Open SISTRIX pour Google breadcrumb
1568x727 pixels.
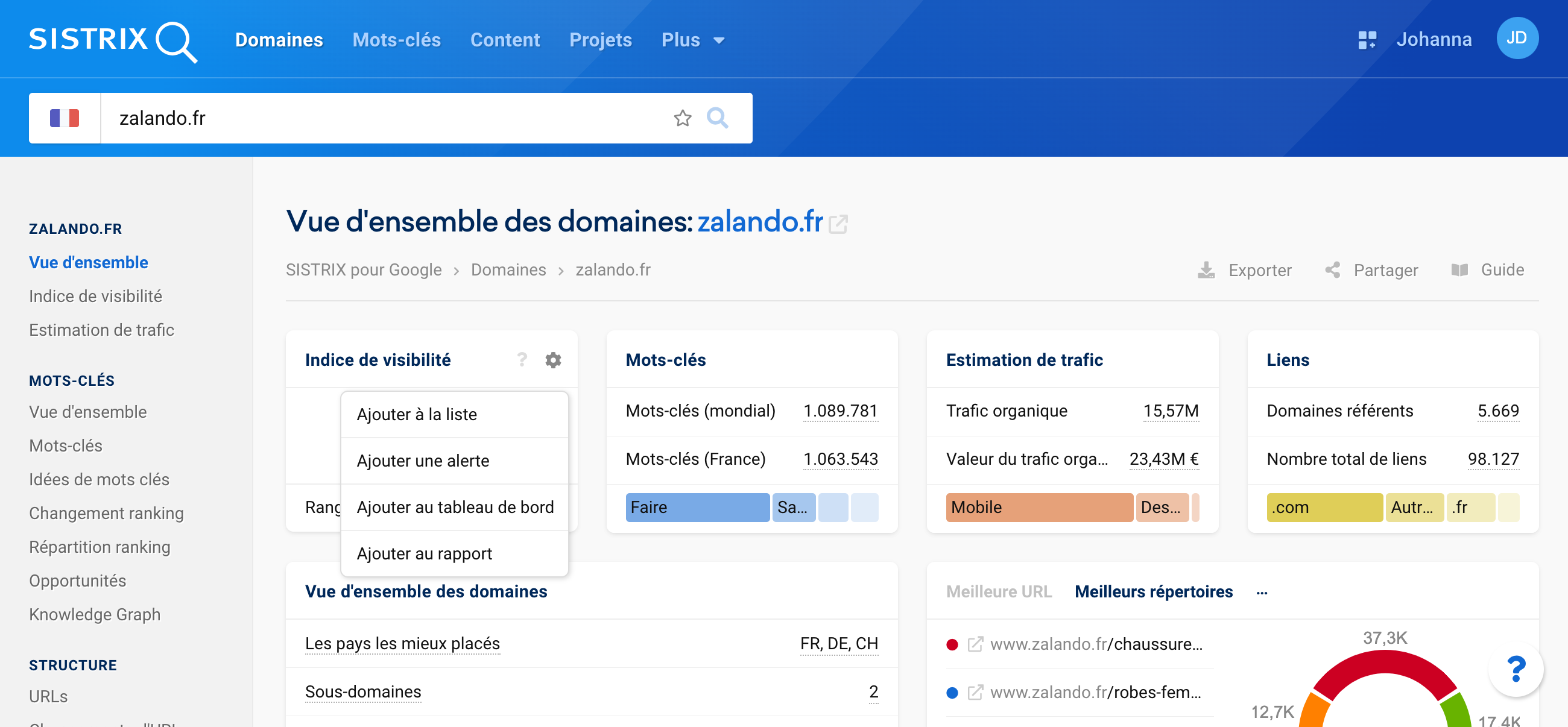[364, 270]
